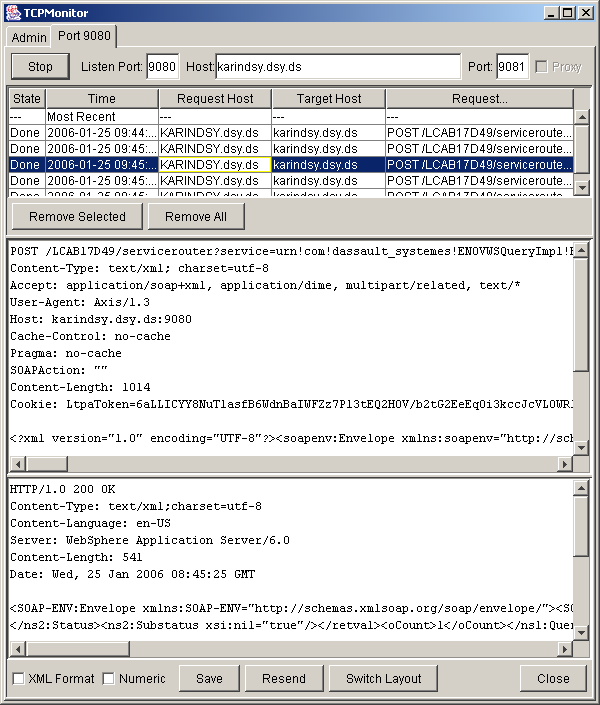Select the 2006-01-25 09:44 connection row
This screenshot has width=600, height=705.
click(291, 133)
